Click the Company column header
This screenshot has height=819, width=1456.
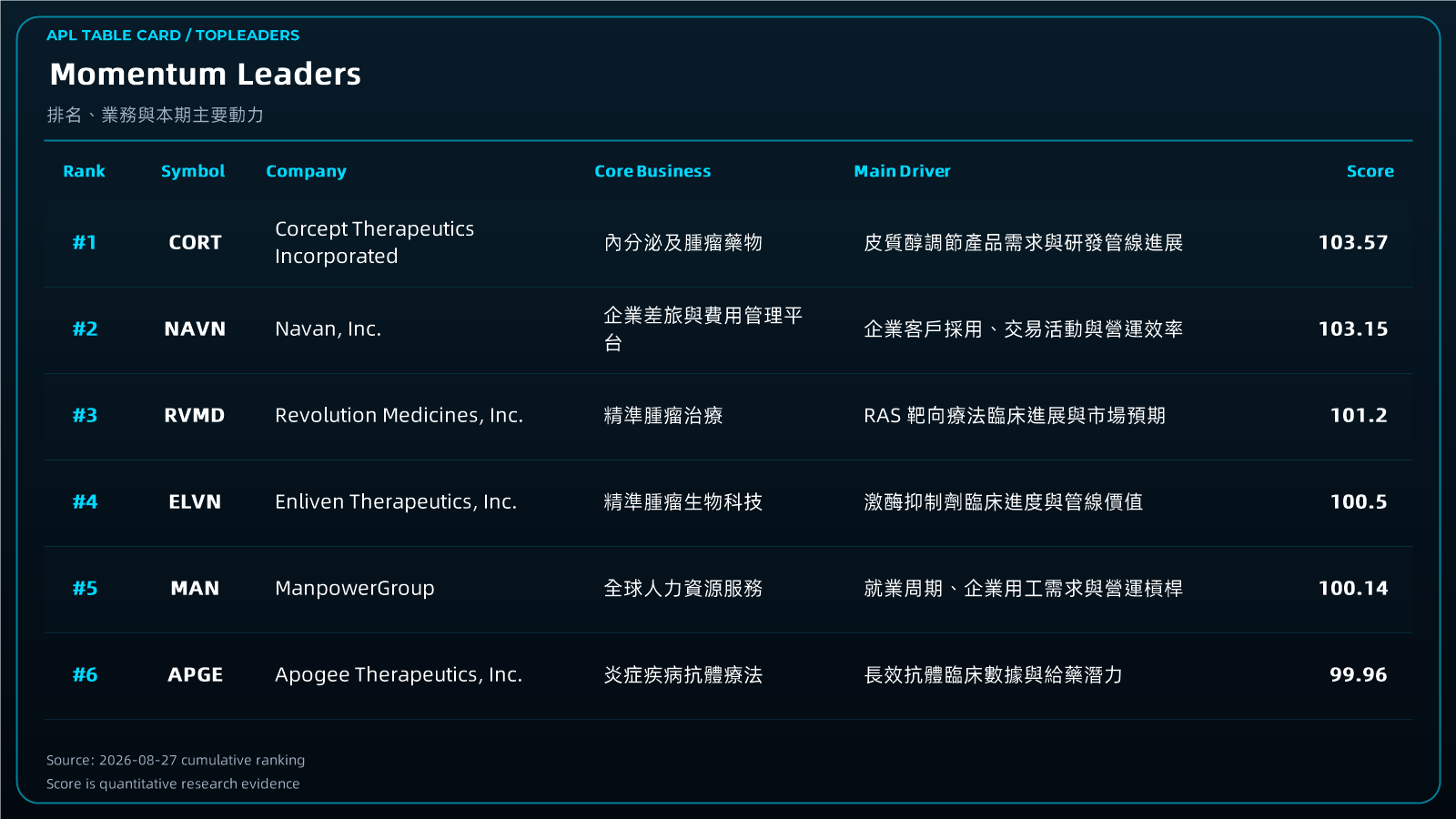306,171
